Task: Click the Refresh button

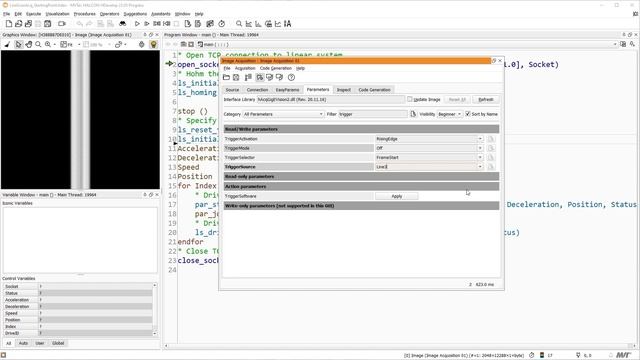Action: [x=486, y=100]
